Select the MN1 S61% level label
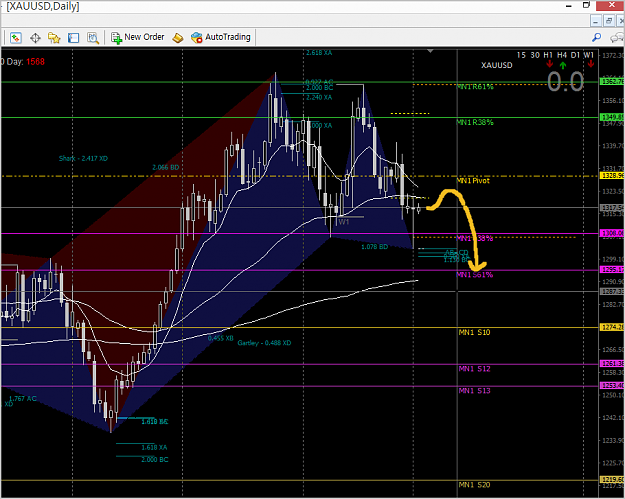Screen dimensions: 625x499 pyautogui.click(x=474, y=275)
